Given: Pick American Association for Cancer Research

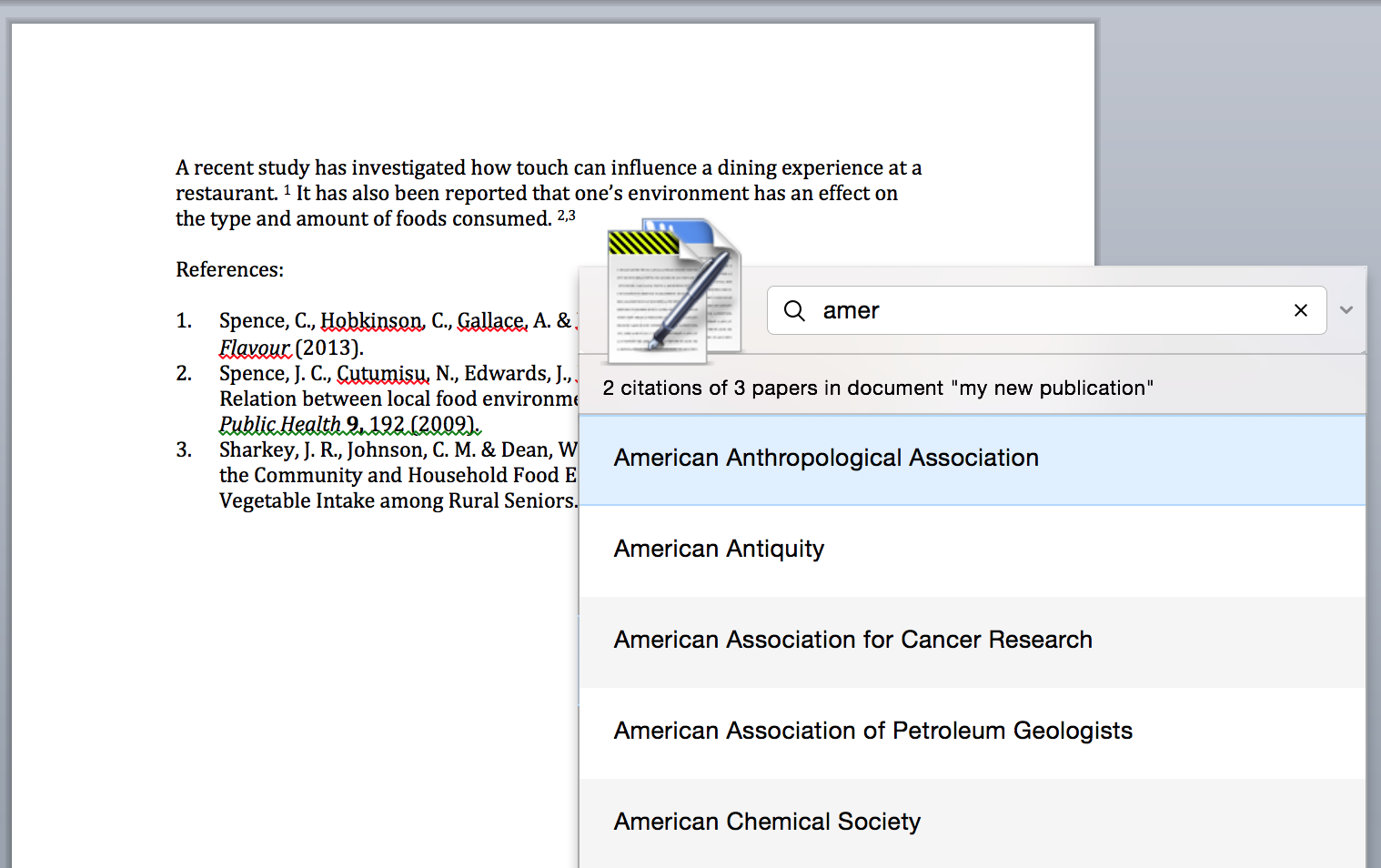Looking at the screenshot, I should [x=973, y=641].
